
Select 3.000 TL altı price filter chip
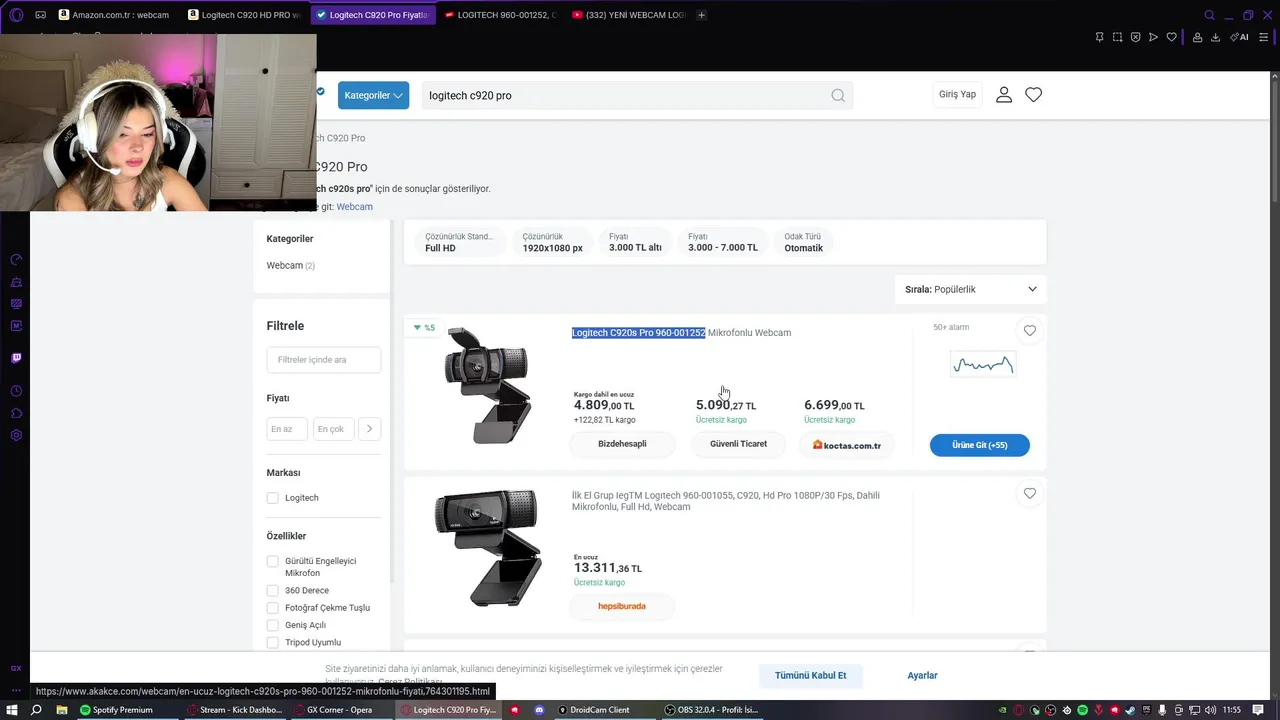coord(635,242)
